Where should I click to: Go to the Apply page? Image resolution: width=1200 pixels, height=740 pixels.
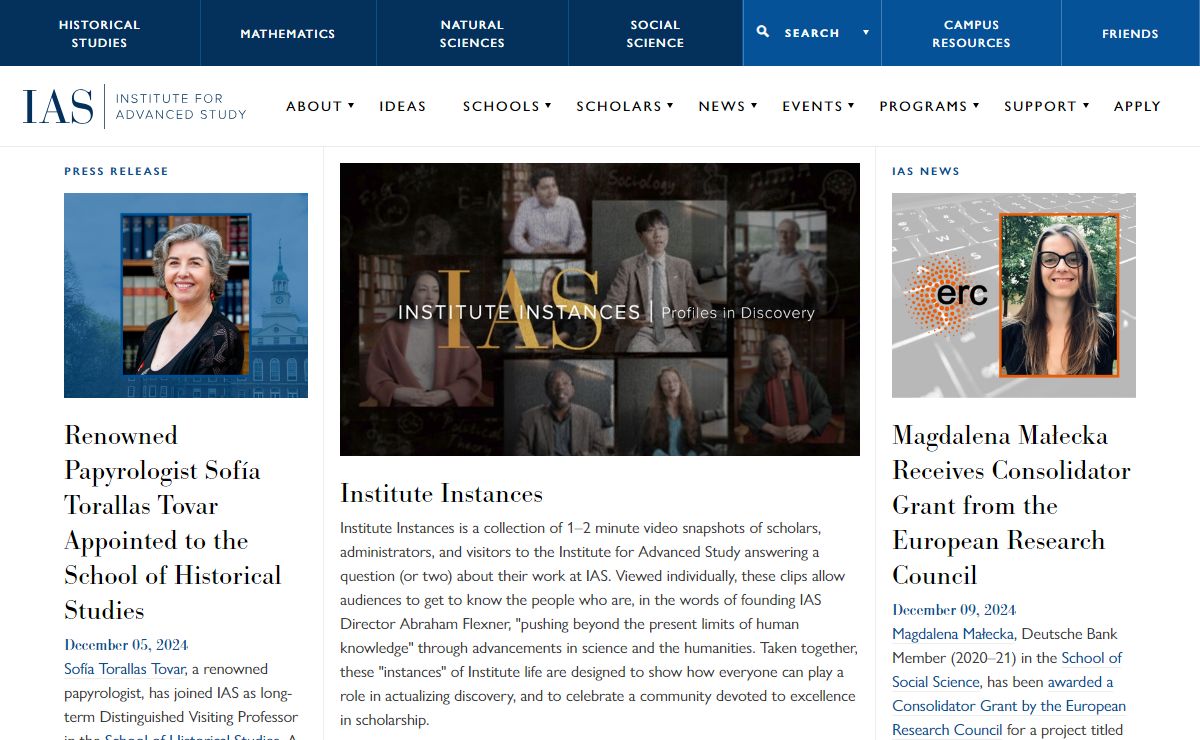click(x=1137, y=106)
